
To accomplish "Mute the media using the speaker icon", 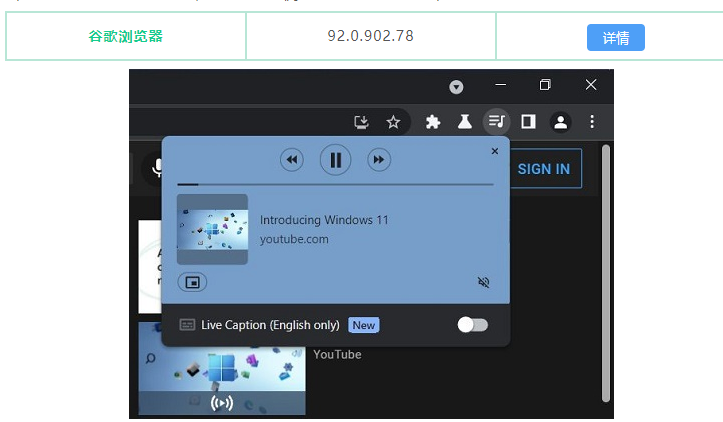I will pyautogui.click(x=484, y=283).
